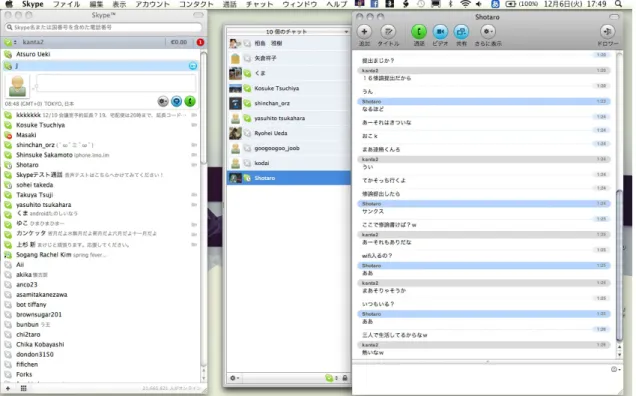Open the gear options button in contact card

click(x=163, y=101)
